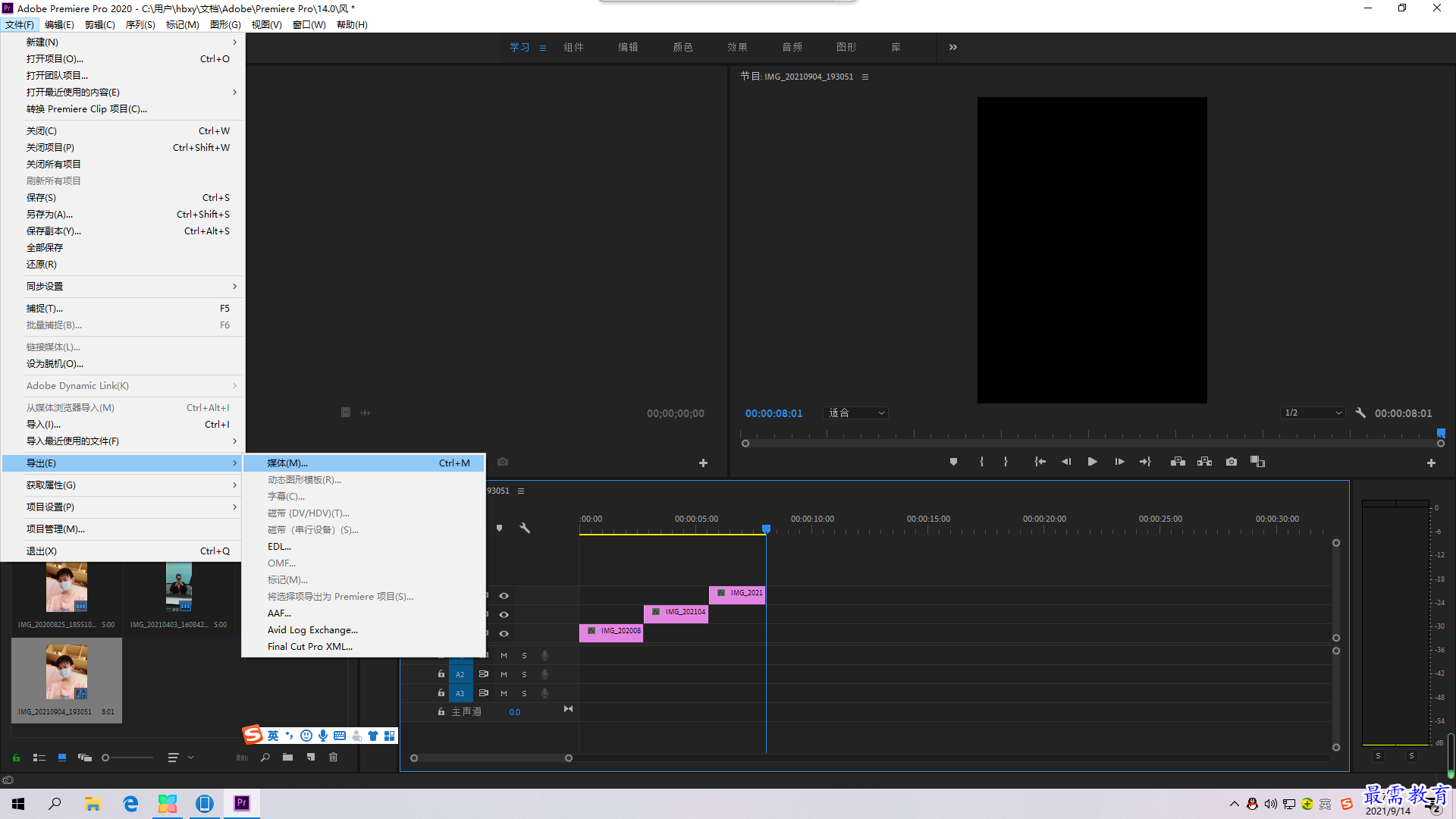Open the Program monitor panel menu

pyautogui.click(x=865, y=77)
